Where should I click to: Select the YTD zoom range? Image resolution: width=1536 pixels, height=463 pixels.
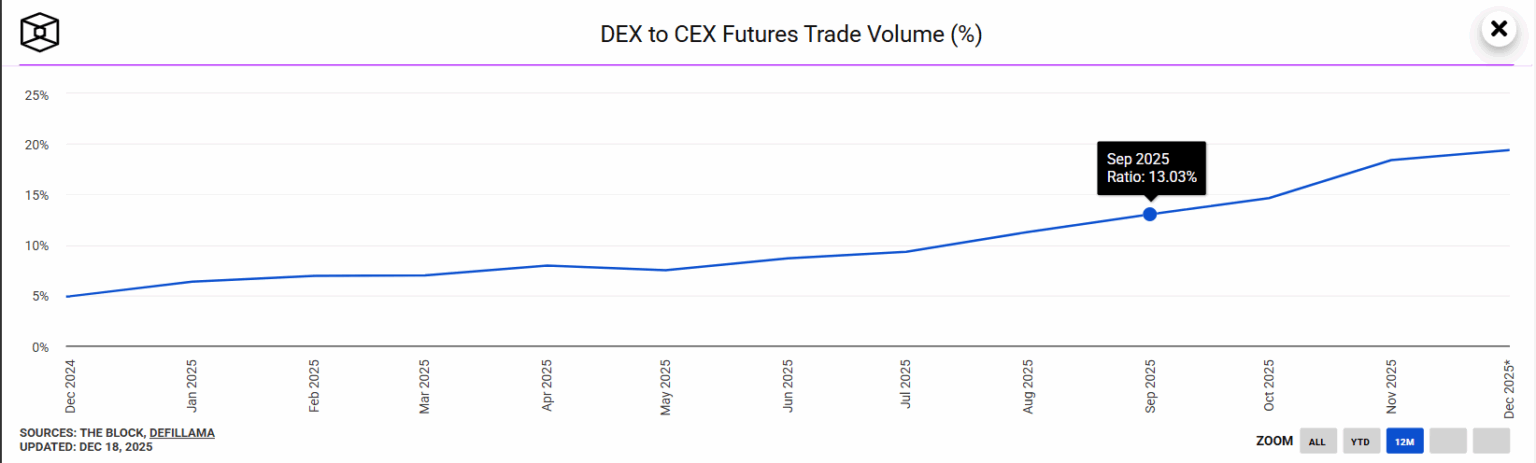click(x=1361, y=441)
